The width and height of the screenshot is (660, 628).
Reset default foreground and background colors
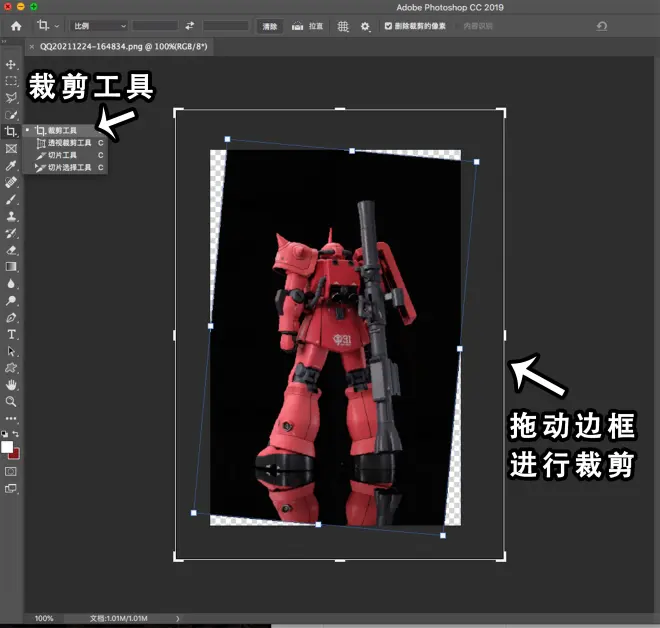click(x=5, y=434)
